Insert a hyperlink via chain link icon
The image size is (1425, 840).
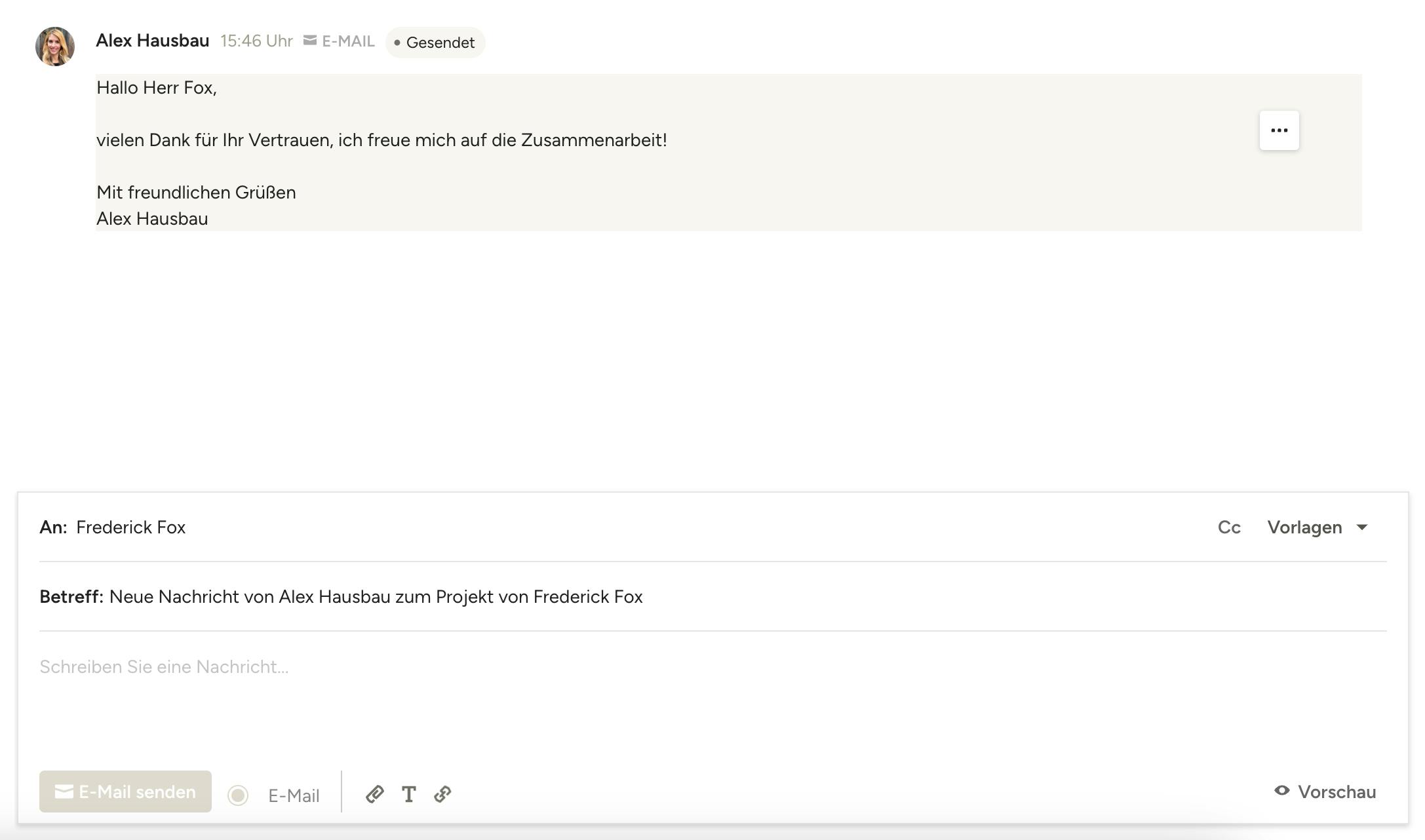pyautogui.click(x=442, y=794)
